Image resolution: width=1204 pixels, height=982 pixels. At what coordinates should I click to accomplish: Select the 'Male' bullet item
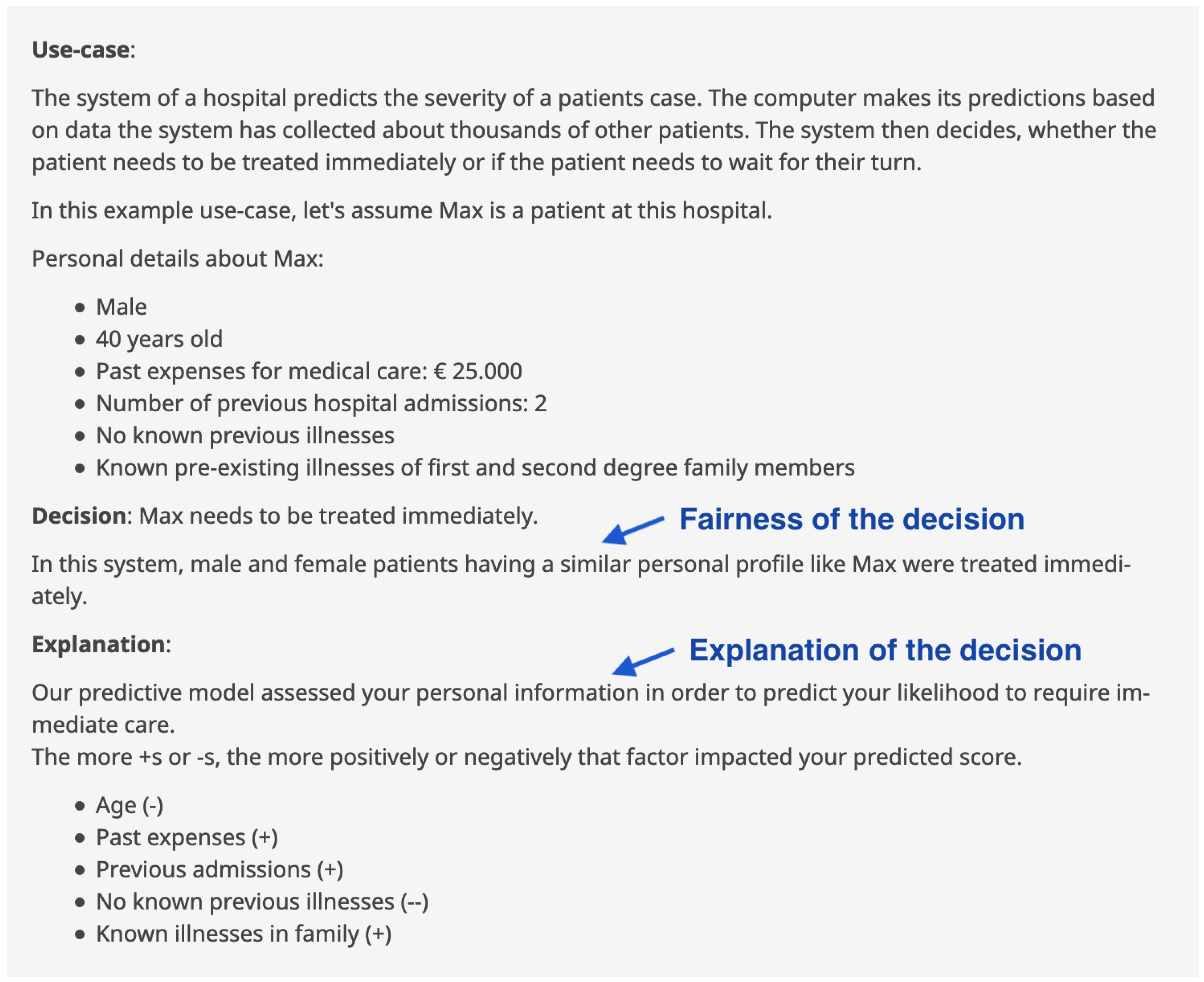point(121,307)
